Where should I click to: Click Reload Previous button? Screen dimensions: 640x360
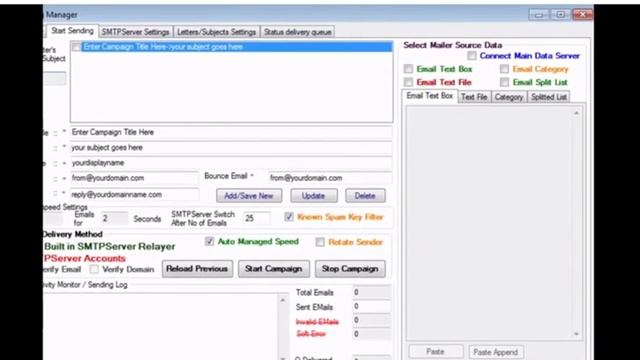[197, 269]
